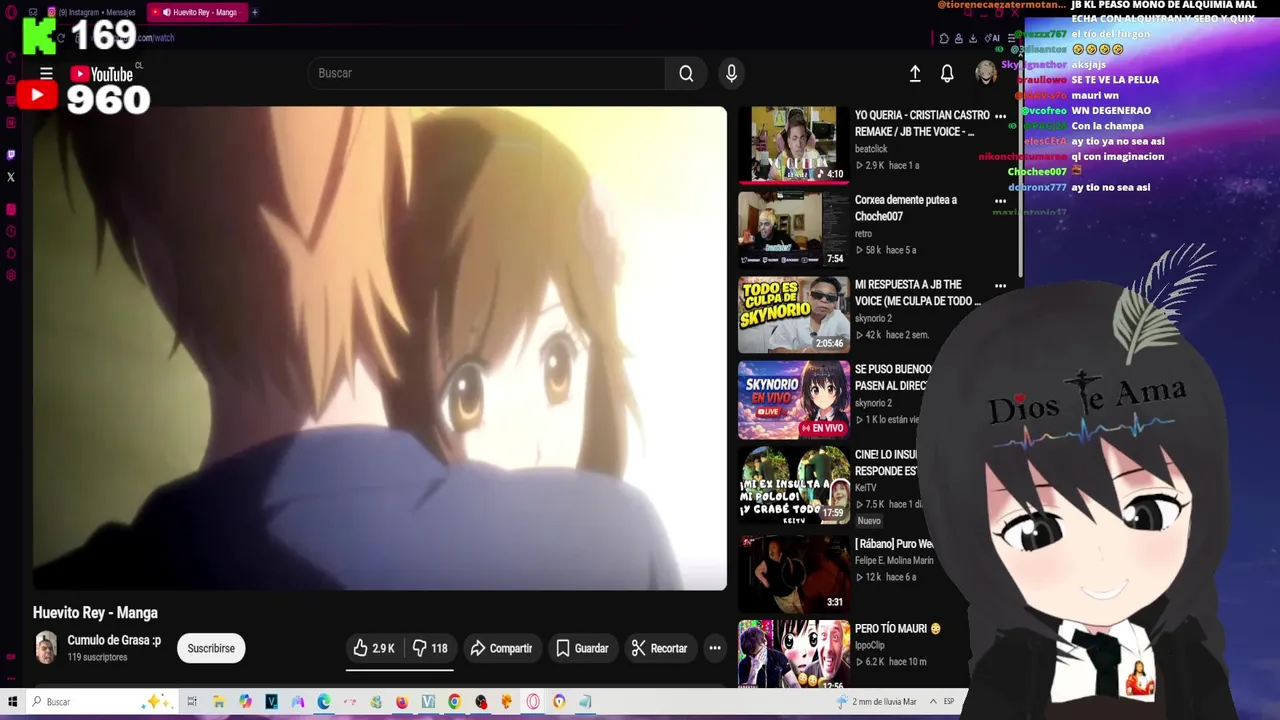The width and height of the screenshot is (1280, 720).
Task: Open the 'MI RESPUESTA A JB THE VOICE' title
Action: (917, 293)
